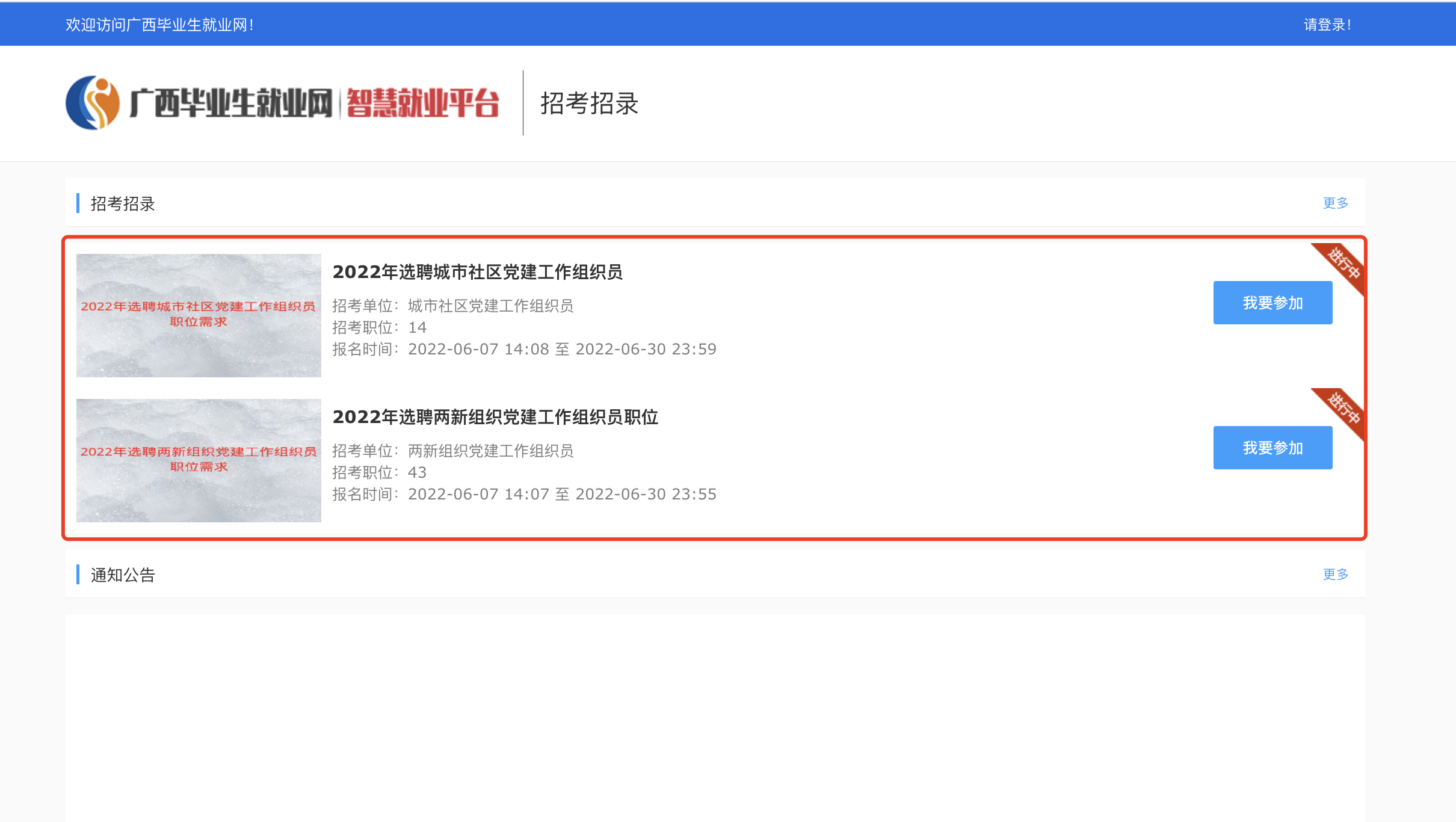Open 更多 link beside the 通知公告 section header

click(x=1335, y=575)
